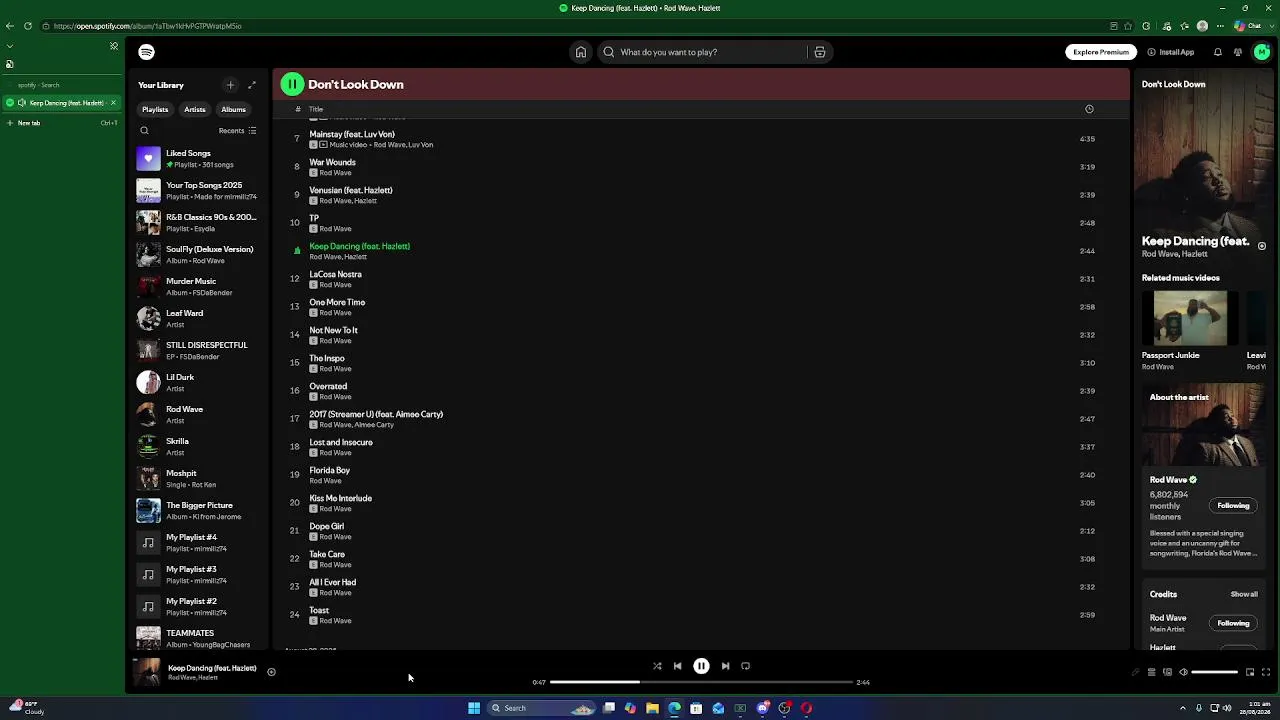Add Keep Dancing to Liked Songs in right panel
The height and width of the screenshot is (720, 1280).
pos(1262,246)
